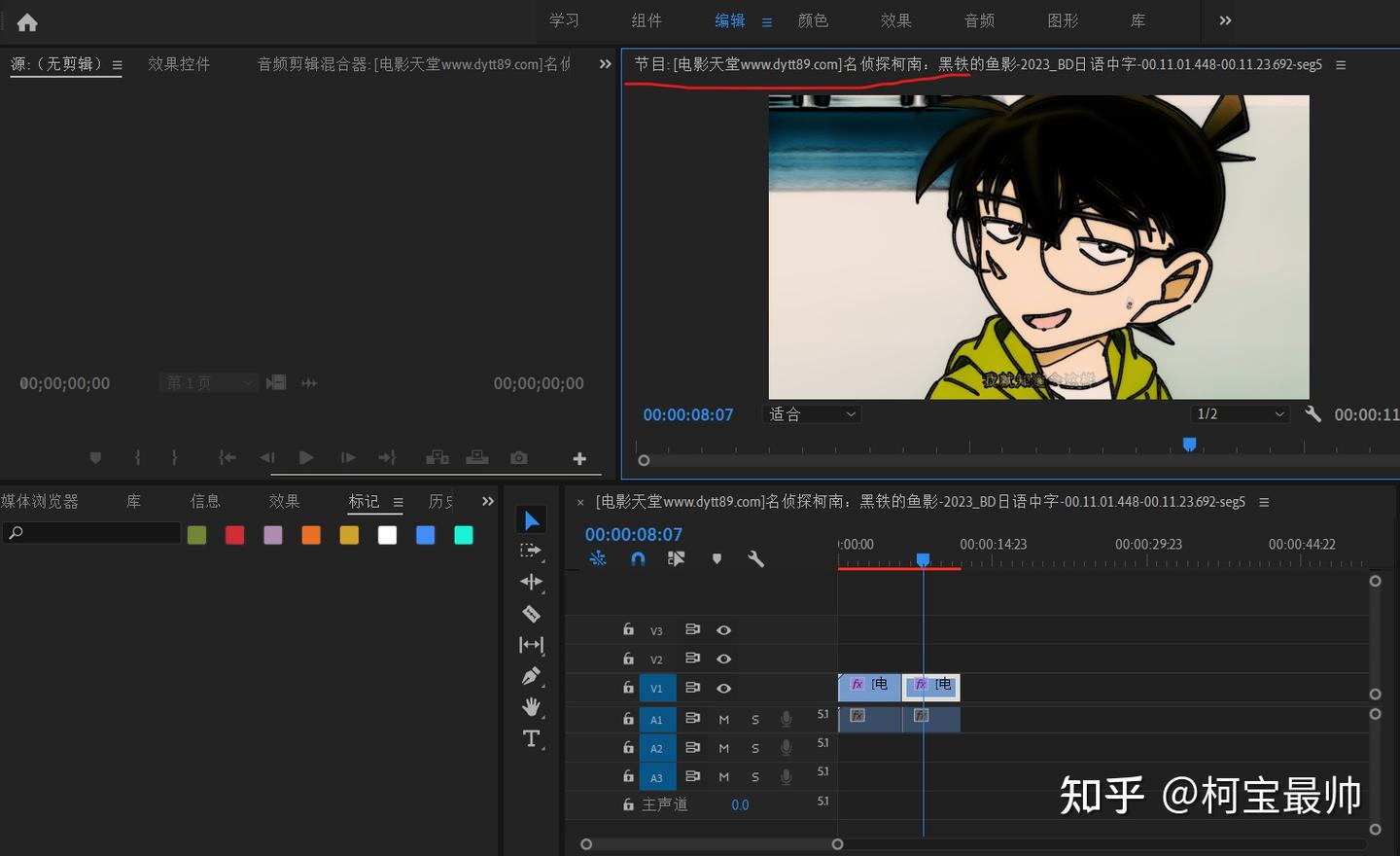1400x856 pixels.
Task: Click Export Frame camera icon
Action: point(519,457)
